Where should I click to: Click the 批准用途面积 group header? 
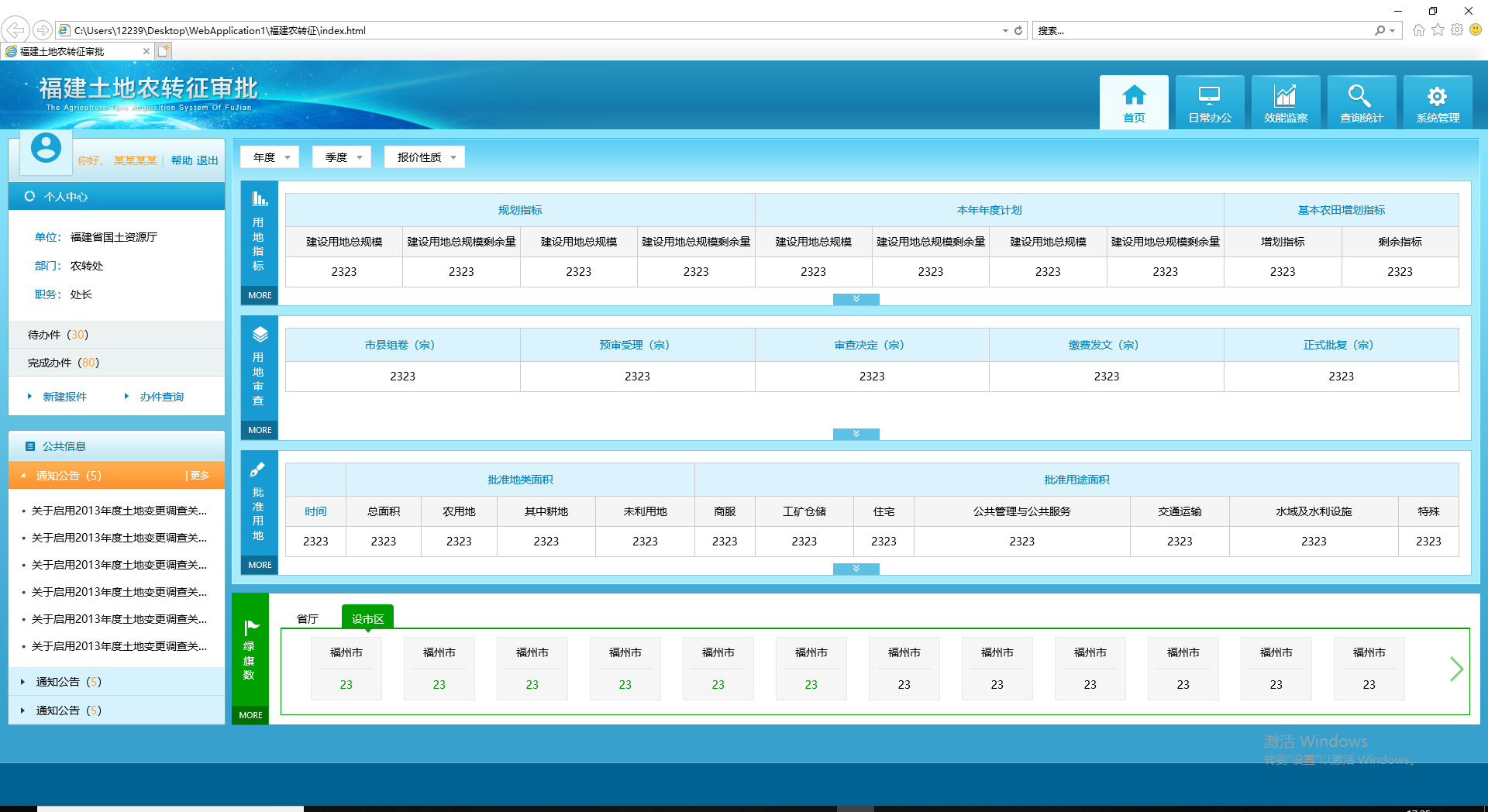(1076, 480)
